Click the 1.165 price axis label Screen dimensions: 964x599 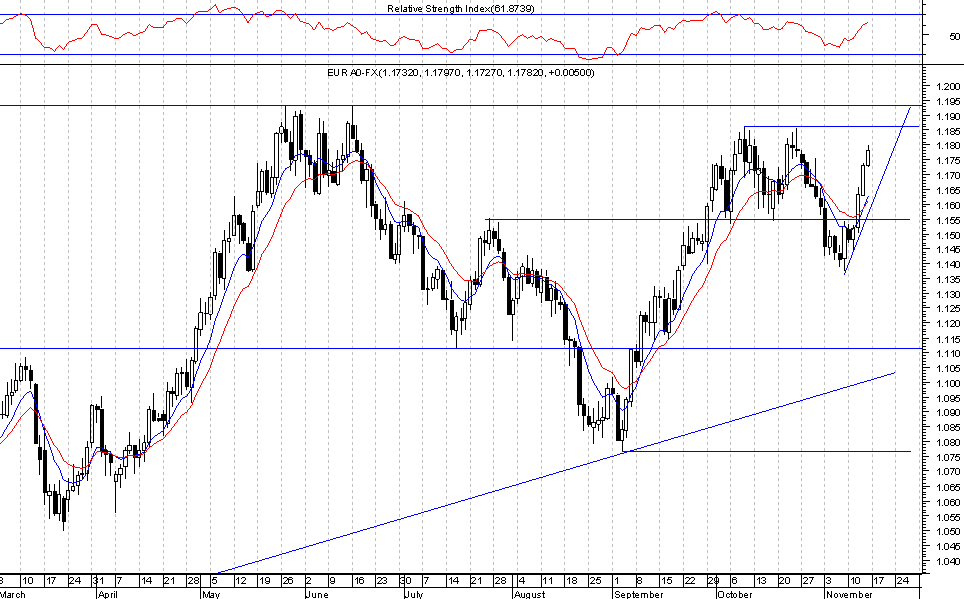tap(948, 191)
